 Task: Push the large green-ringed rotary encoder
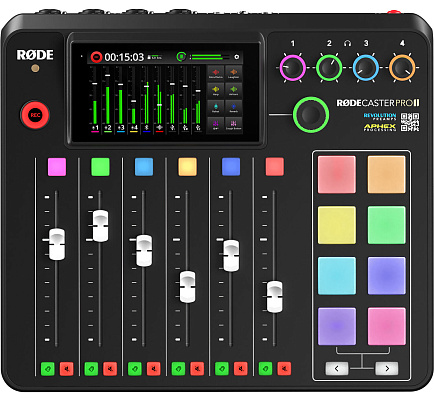[x=311, y=115]
